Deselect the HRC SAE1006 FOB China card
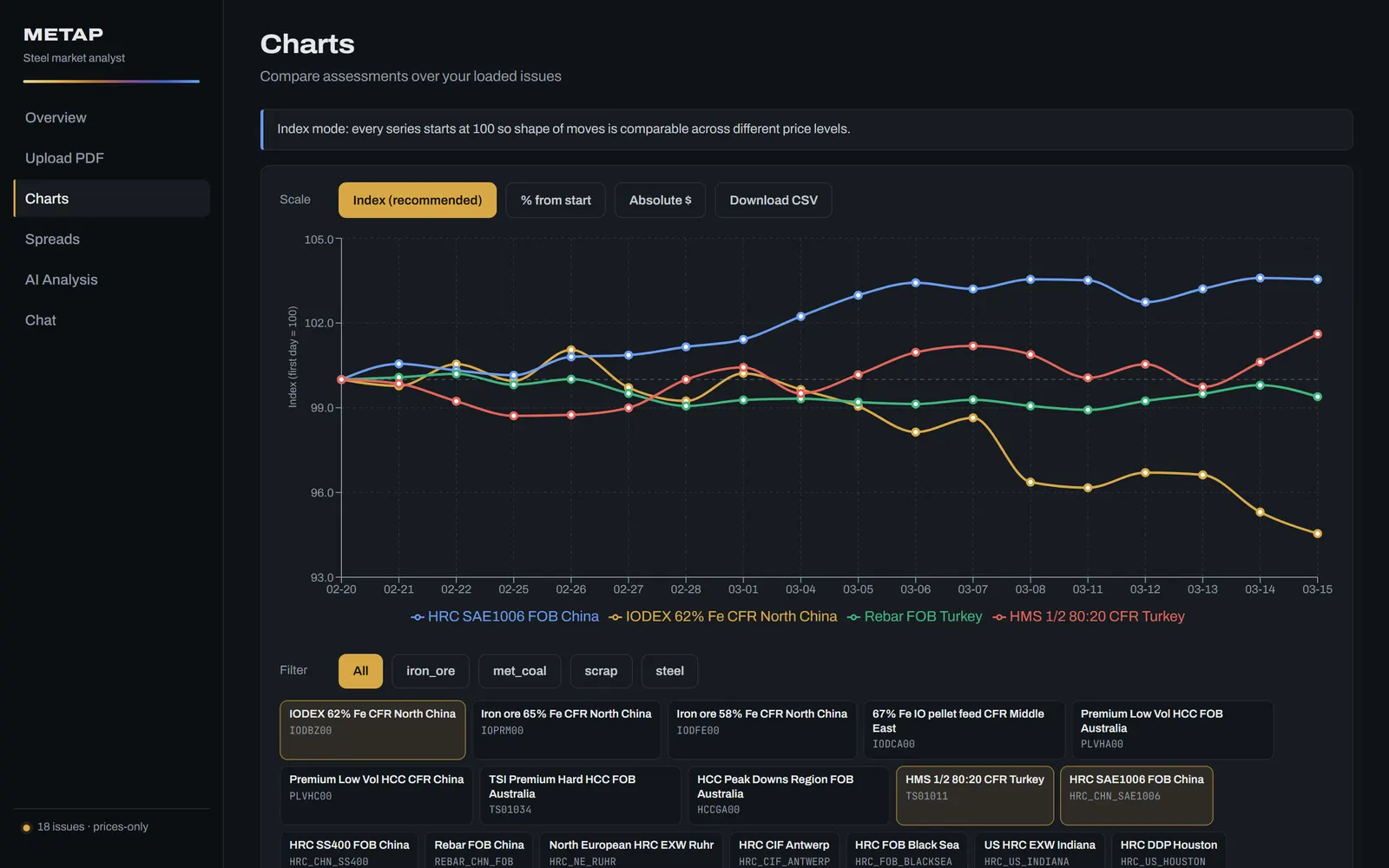 1136,795
